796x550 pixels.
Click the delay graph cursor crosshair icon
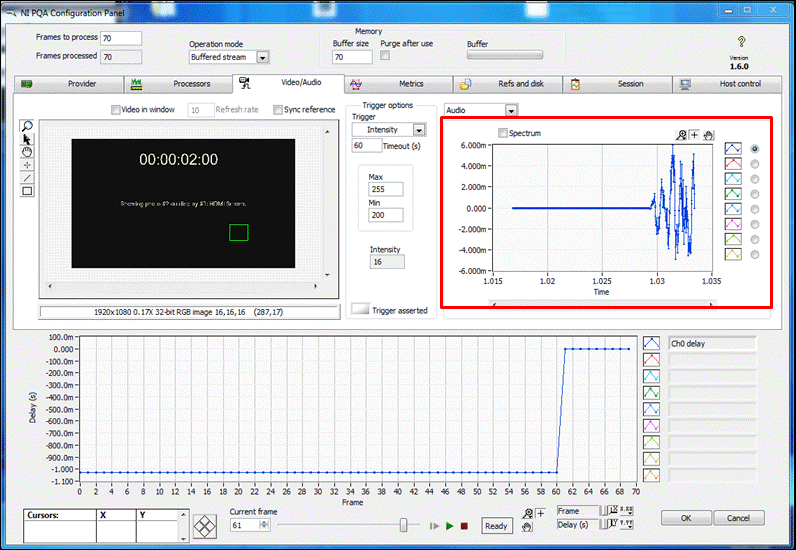540,513
